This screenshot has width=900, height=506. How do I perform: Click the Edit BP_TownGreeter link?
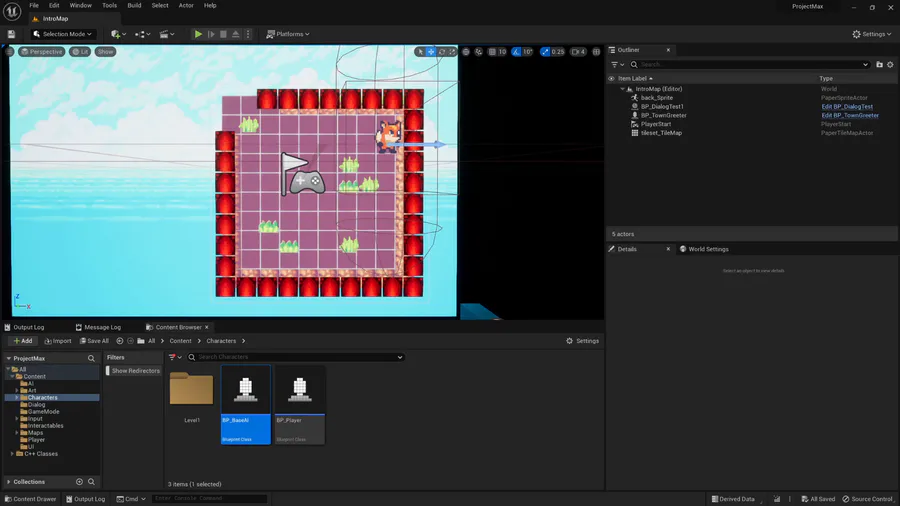[x=849, y=115]
